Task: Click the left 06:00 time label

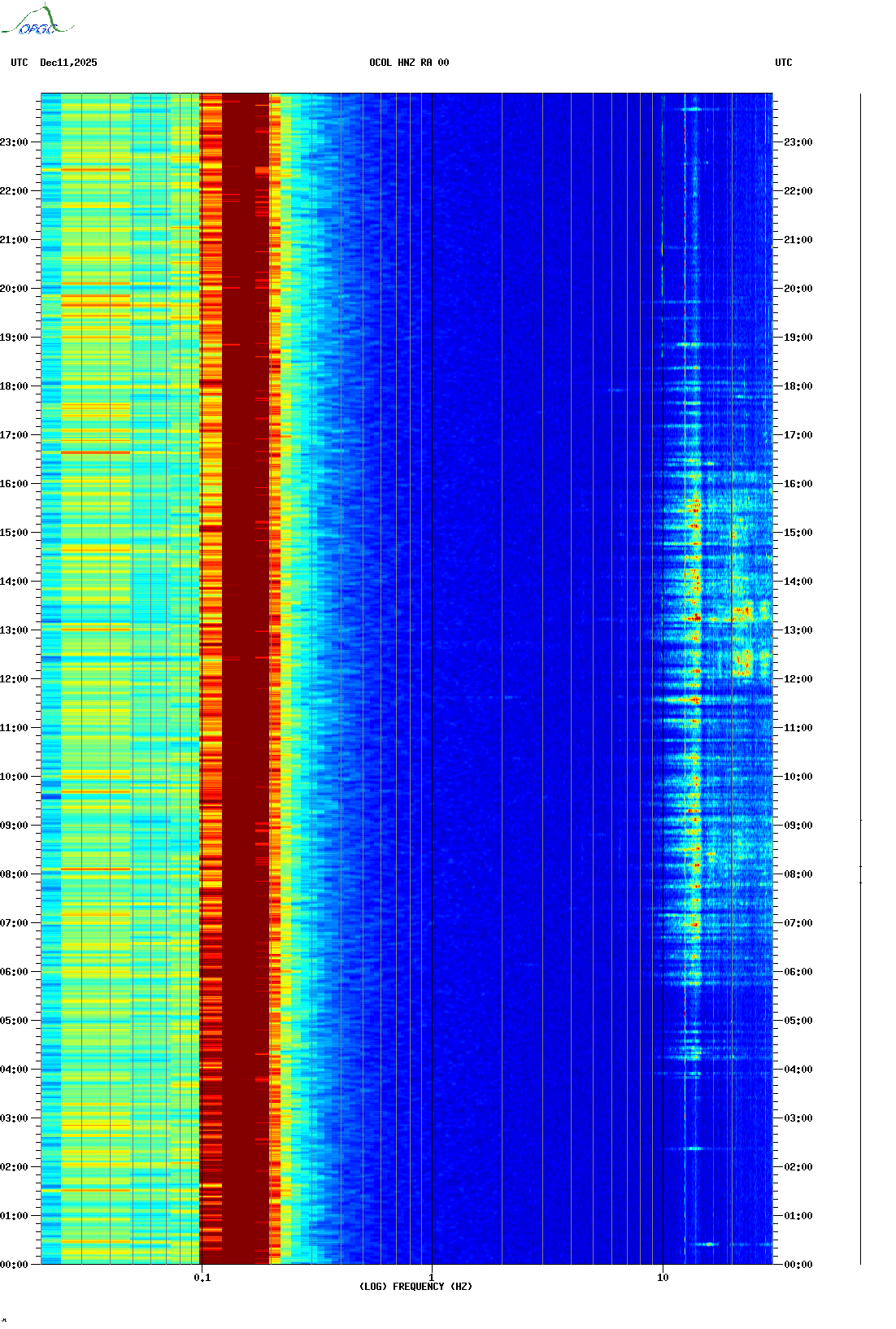Action: click(x=14, y=972)
